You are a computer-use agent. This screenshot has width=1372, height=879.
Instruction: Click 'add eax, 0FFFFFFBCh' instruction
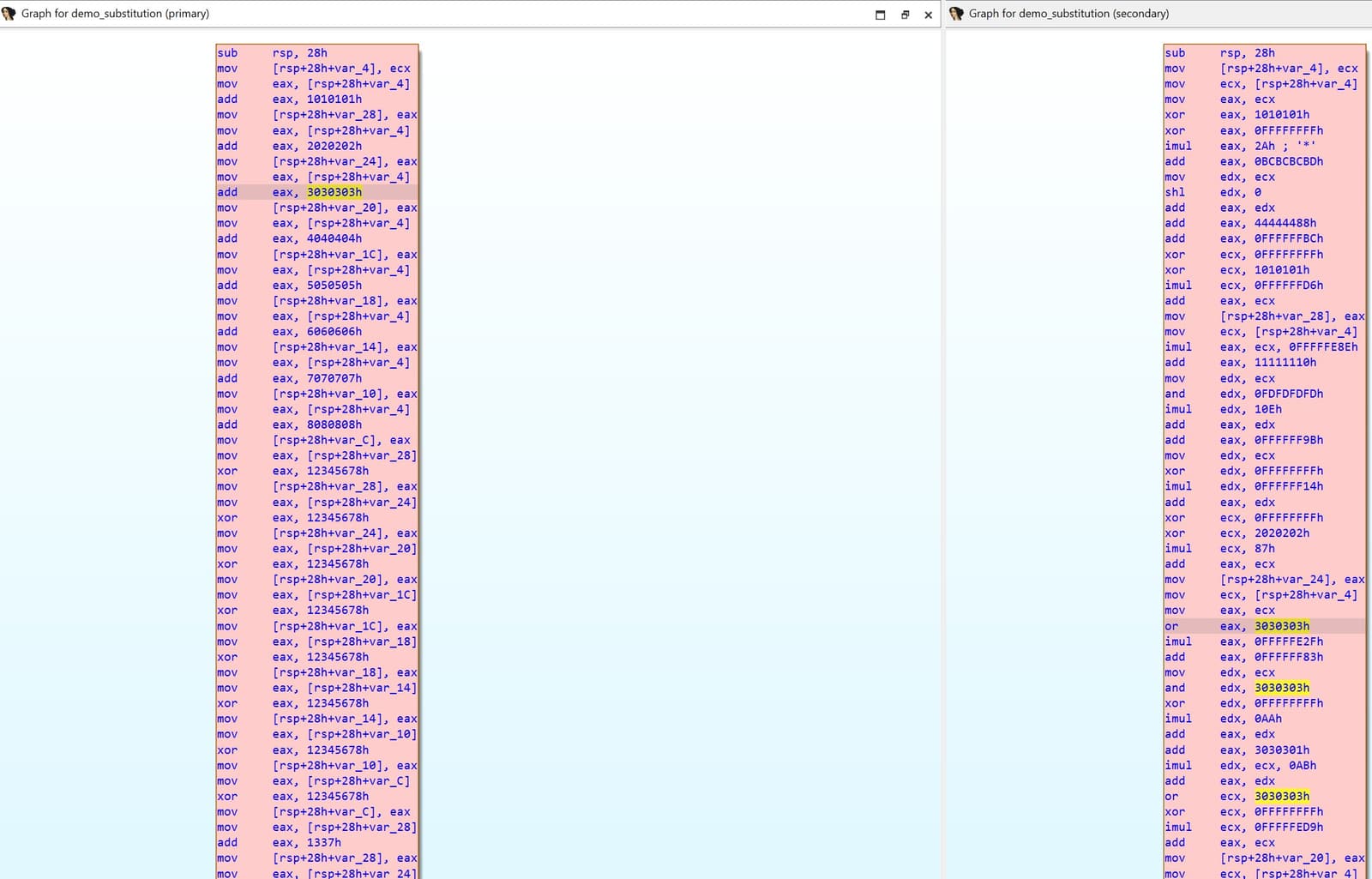[x=1244, y=238]
